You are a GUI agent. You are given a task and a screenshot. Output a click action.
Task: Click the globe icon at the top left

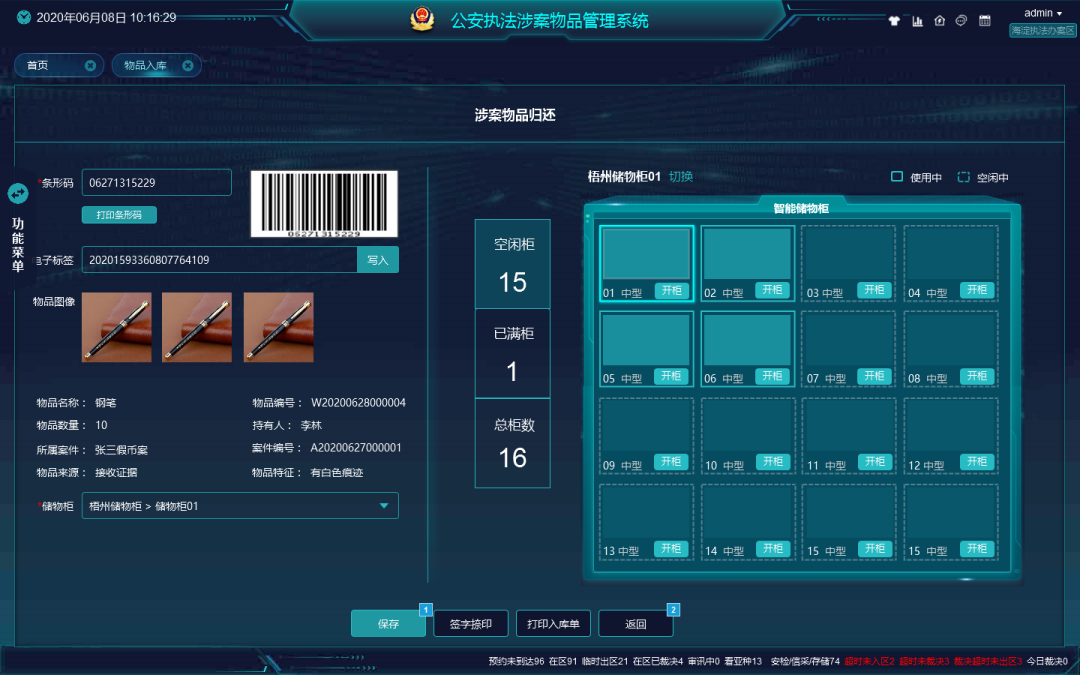point(22,16)
